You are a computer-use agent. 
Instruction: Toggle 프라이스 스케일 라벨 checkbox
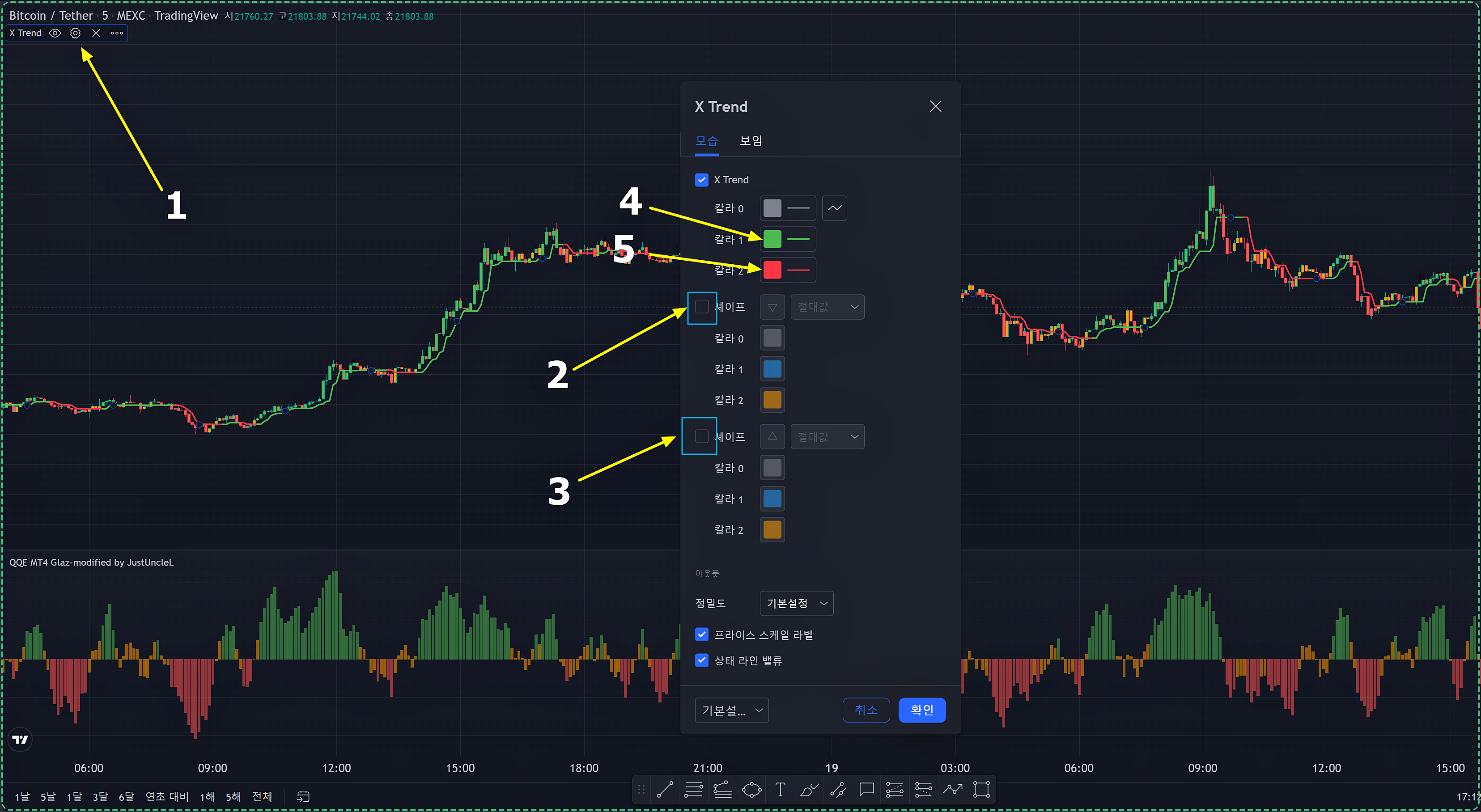pos(701,634)
